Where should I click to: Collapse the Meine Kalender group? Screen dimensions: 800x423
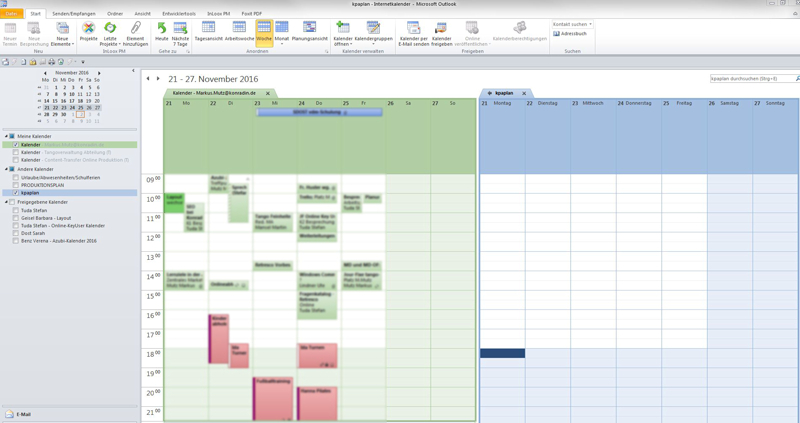coord(6,136)
